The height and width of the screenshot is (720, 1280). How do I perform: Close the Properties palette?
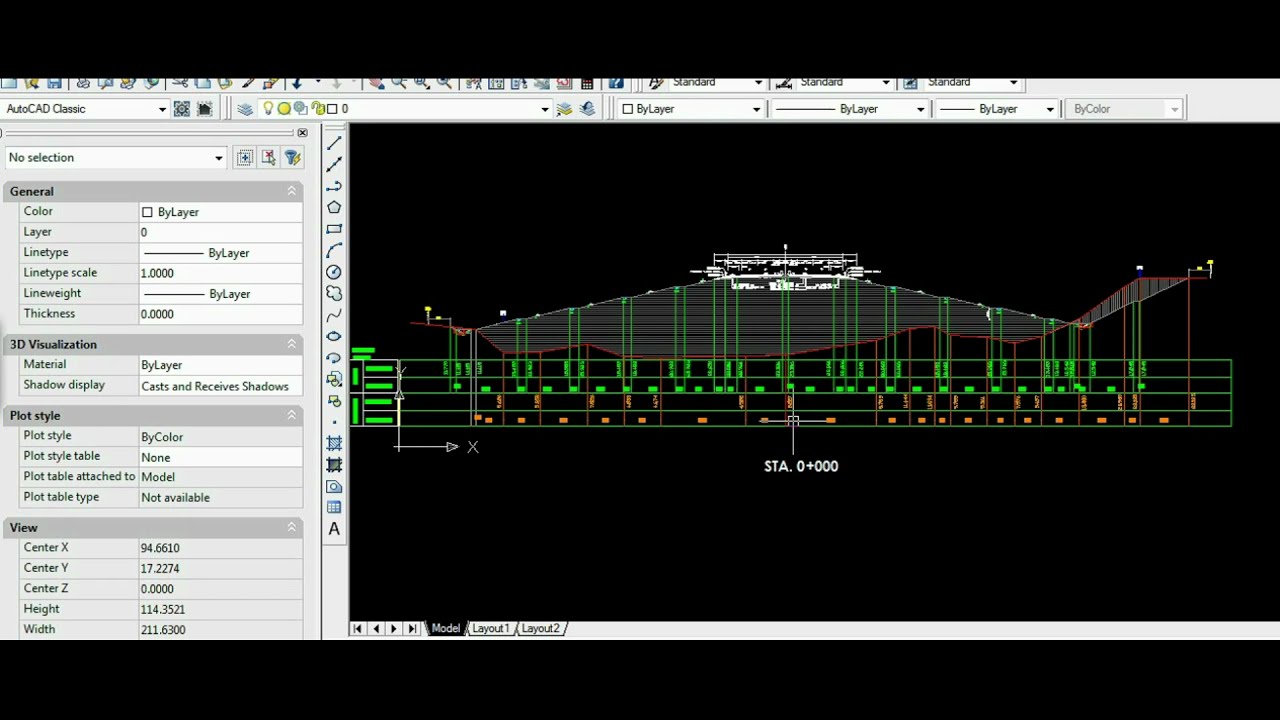(x=302, y=133)
